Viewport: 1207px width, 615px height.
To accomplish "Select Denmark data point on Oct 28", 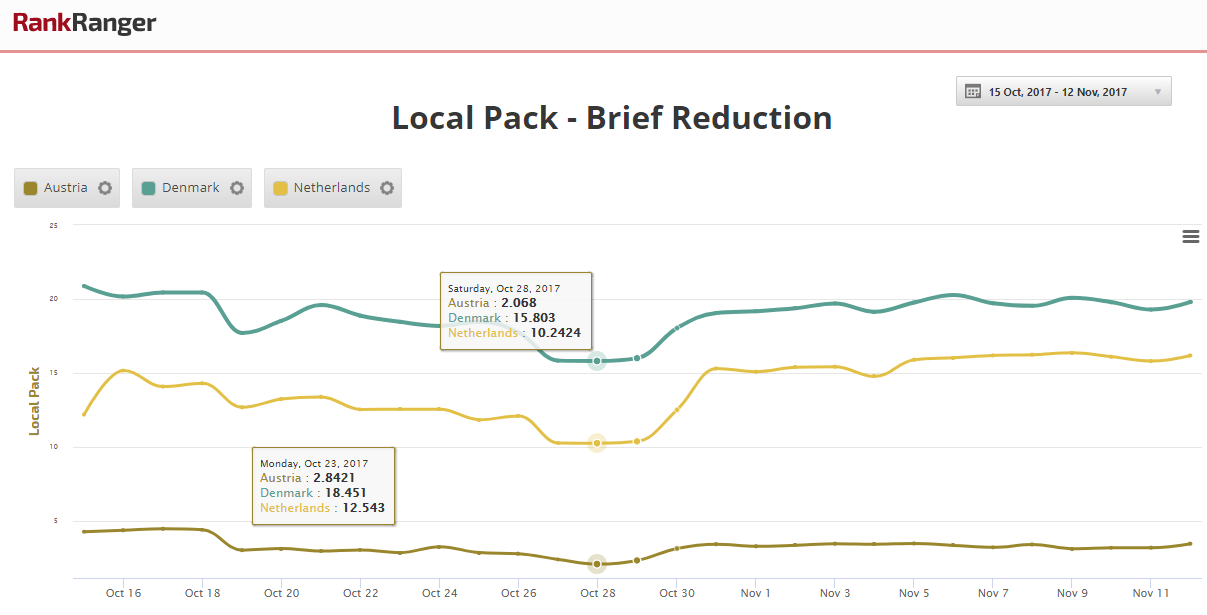I will pyautogui.click(x=597, y=361).
